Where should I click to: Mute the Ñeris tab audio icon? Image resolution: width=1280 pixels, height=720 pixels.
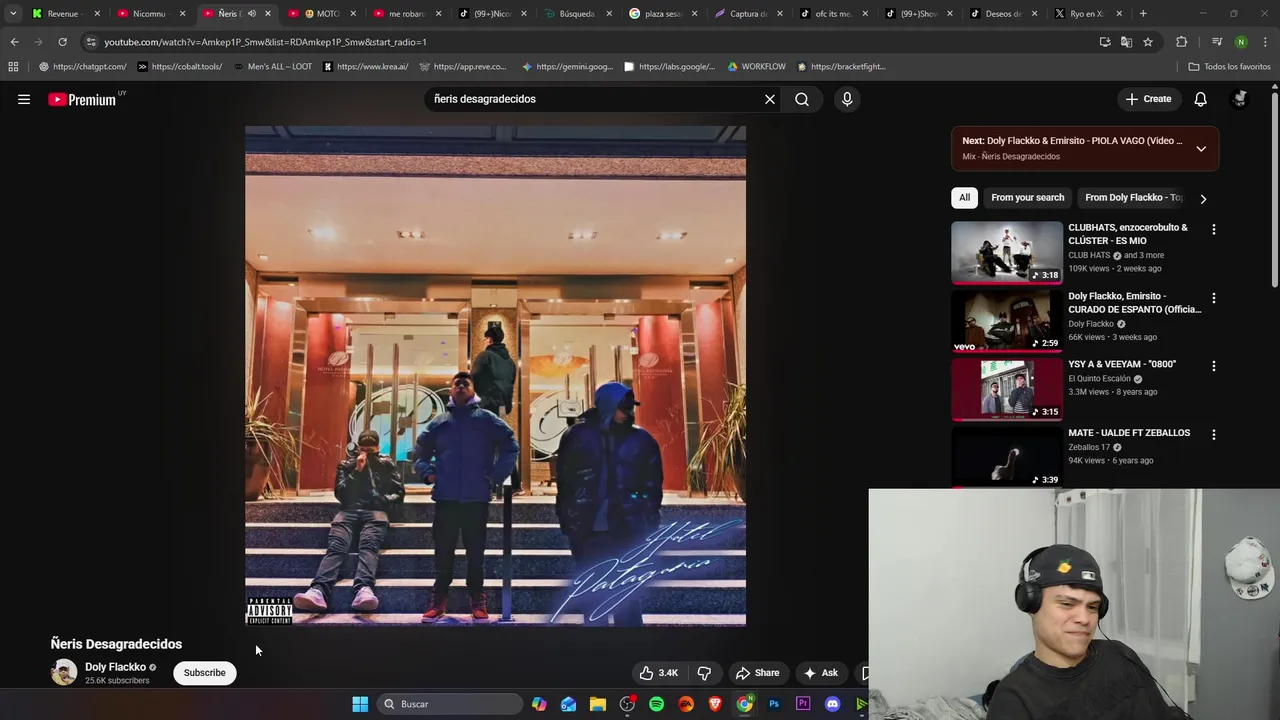(252, 14)
